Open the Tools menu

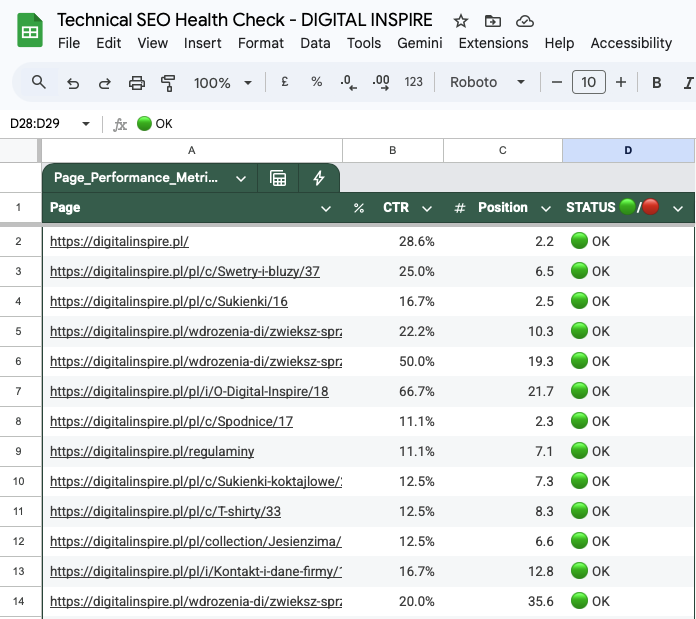coord(364,43)
